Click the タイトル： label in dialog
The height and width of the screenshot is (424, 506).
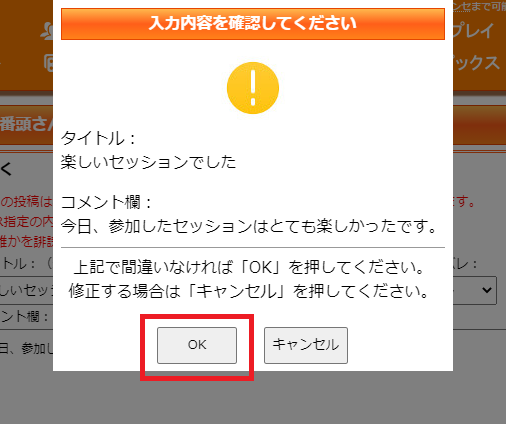coord(99,138)
